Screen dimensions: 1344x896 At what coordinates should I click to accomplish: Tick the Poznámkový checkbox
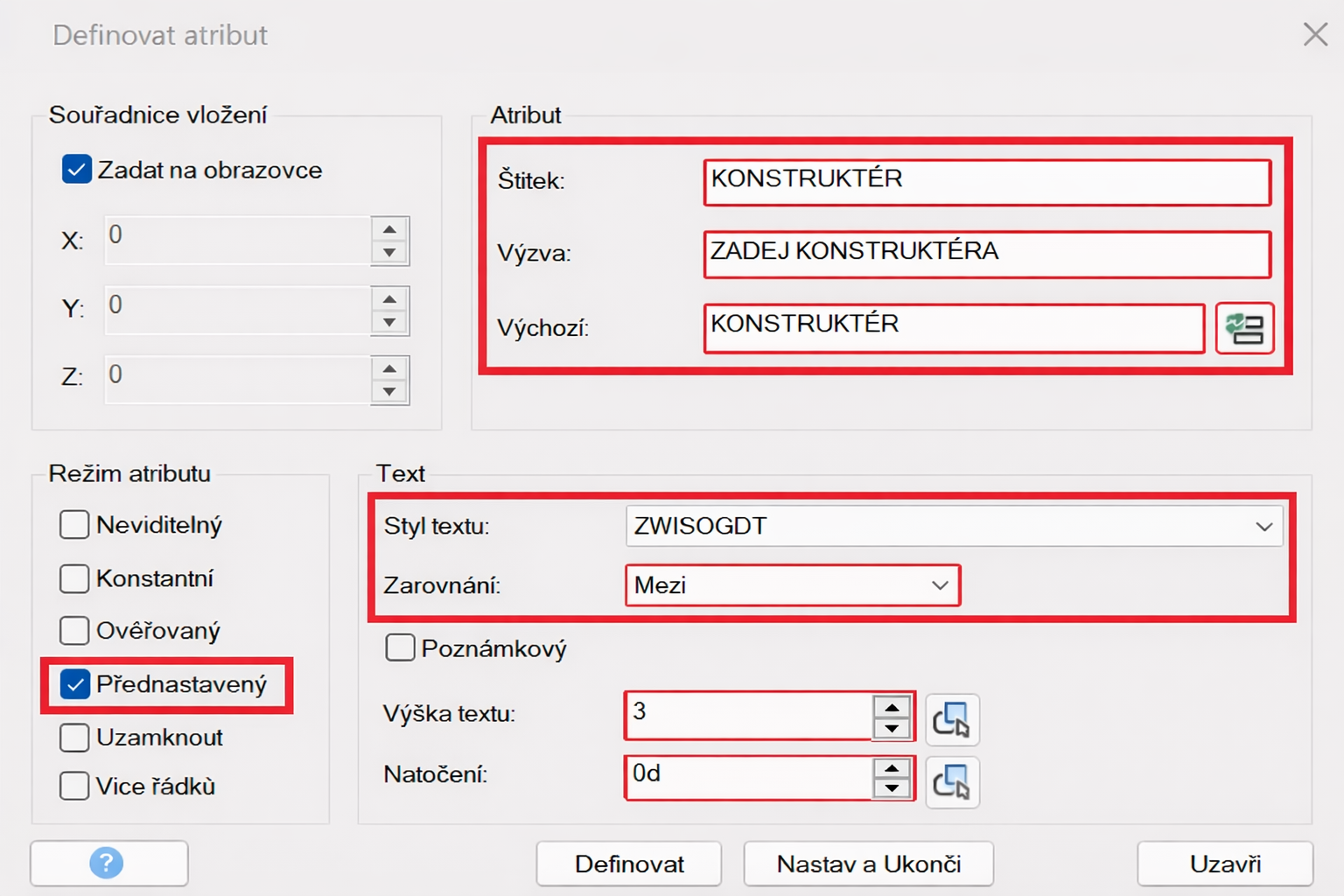(400, 648)
